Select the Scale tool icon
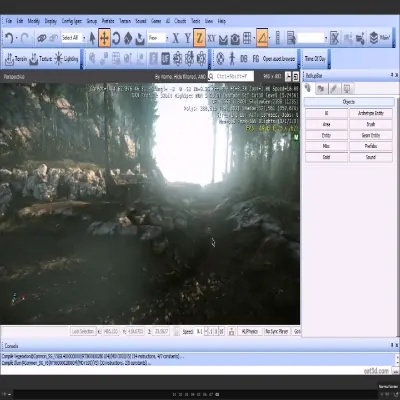The image size is (400, 400). point(128,38)
